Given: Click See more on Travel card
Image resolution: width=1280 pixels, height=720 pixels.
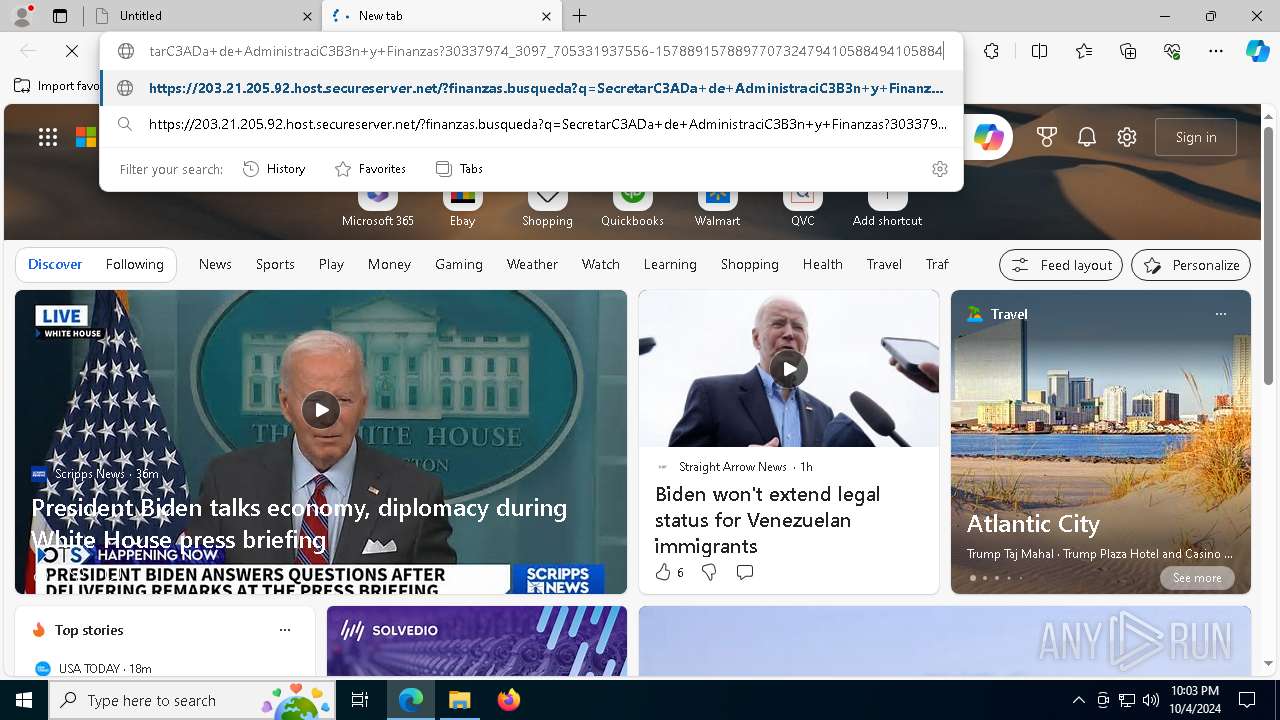Looking at the screenshot, I should 1197,578.
